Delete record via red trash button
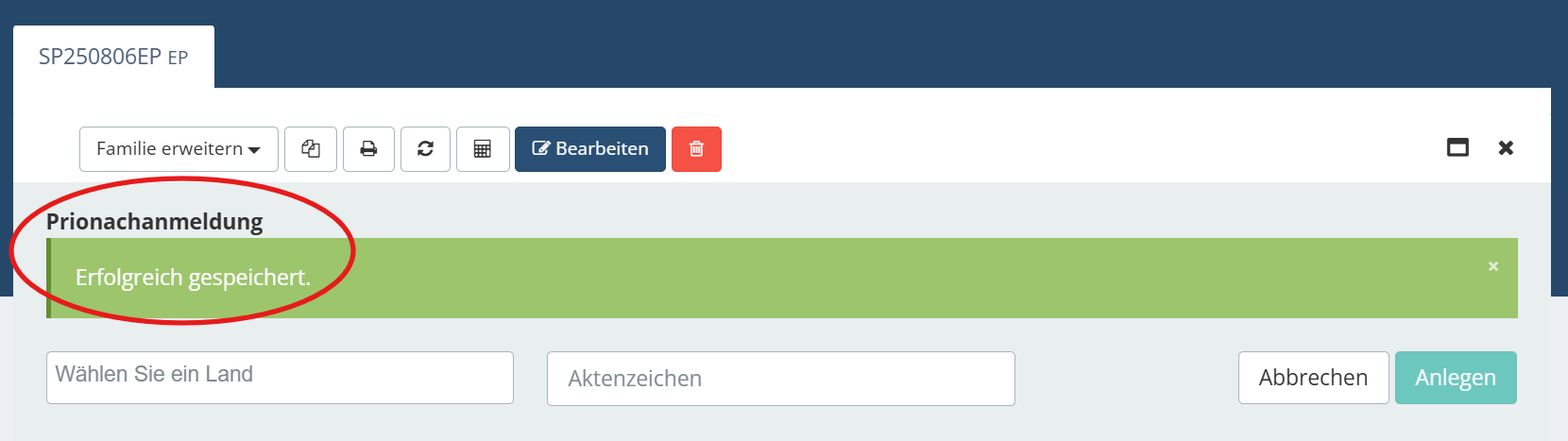 [696, 149]
